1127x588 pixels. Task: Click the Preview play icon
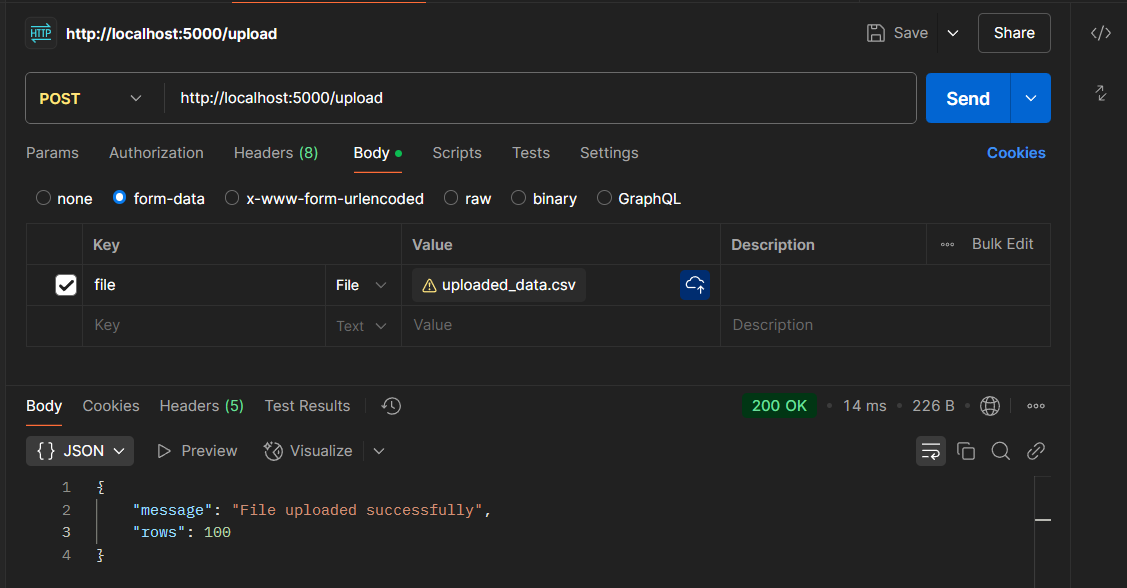[164, 451]
